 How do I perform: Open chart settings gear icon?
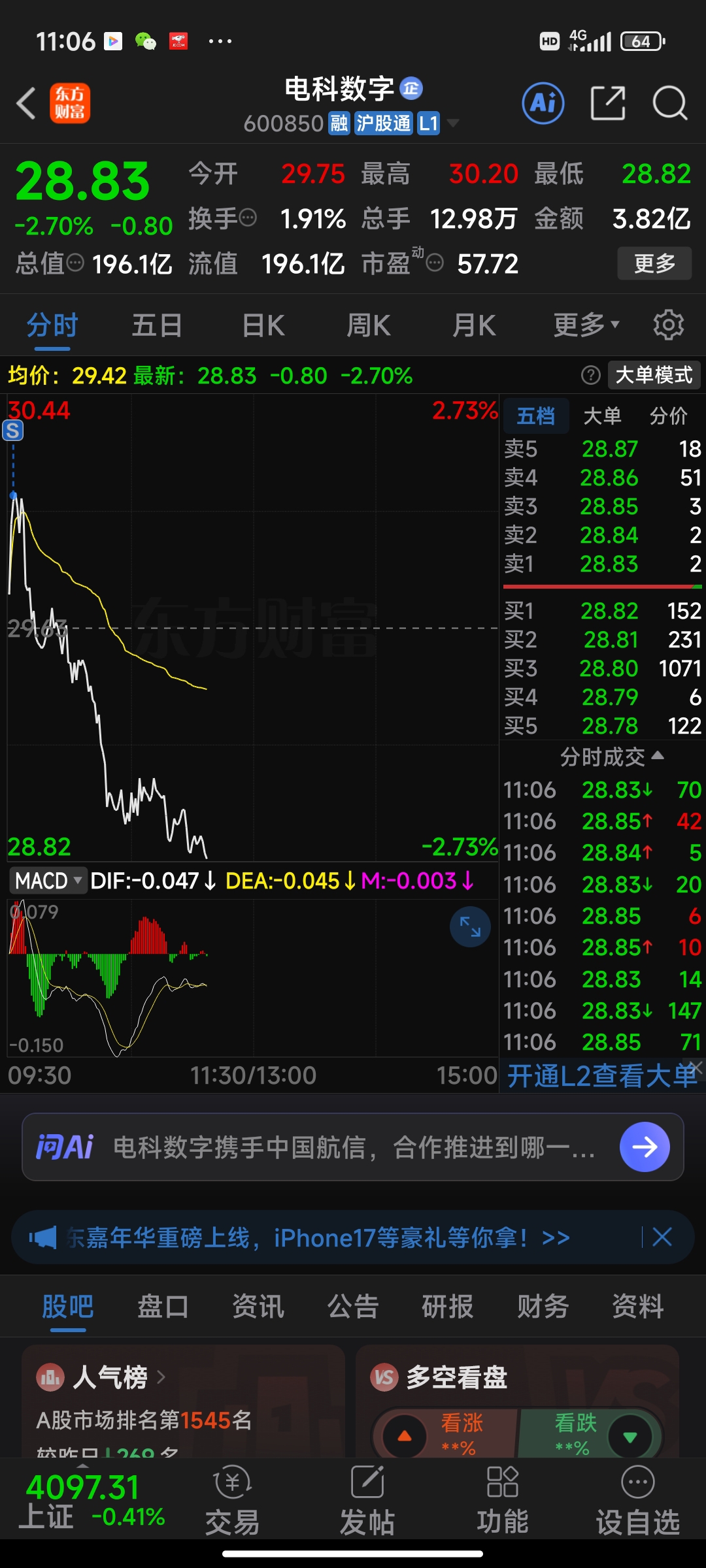[x=669, y=325]
